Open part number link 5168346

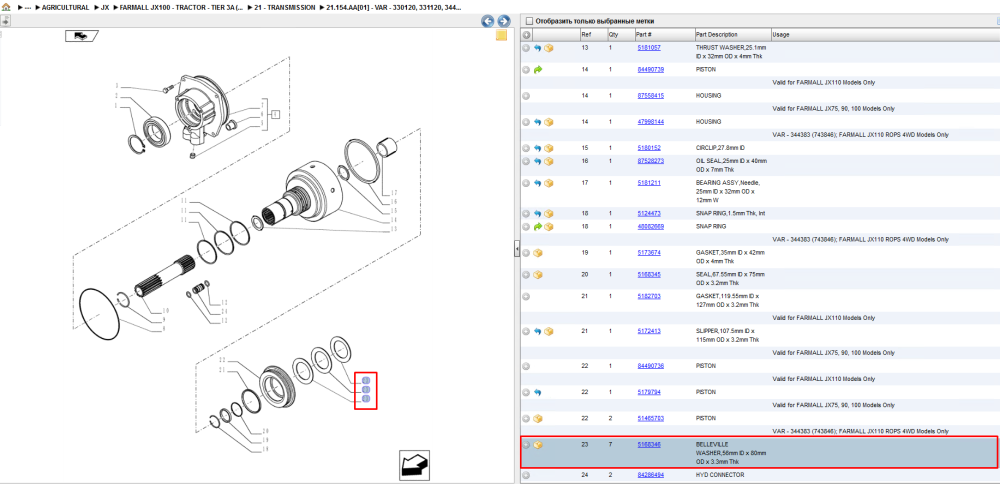(x=649, y=444)
